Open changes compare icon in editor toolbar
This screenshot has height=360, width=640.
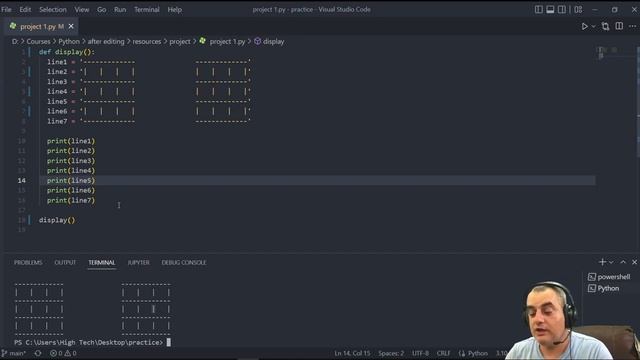(605, 27)
